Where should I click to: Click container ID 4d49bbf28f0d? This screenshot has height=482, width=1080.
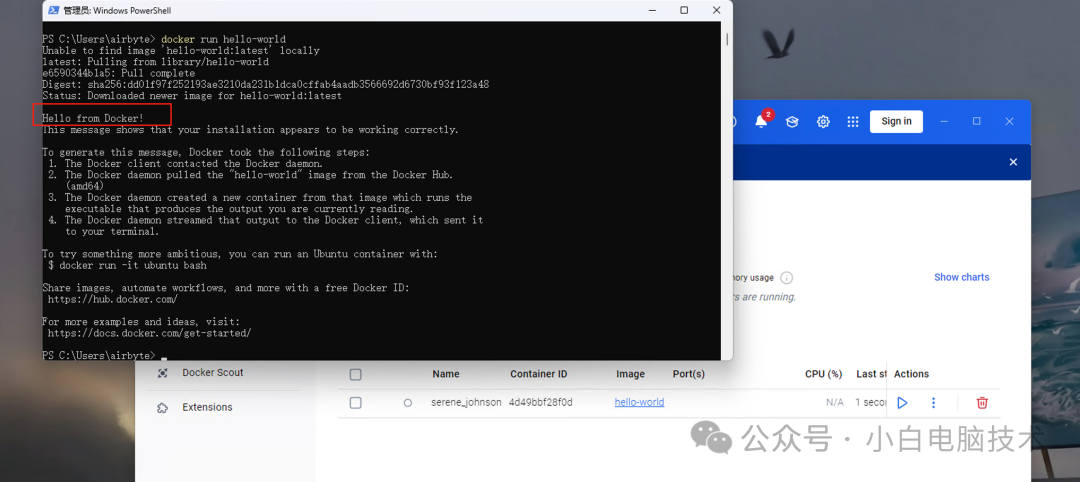tap(541, 402)
